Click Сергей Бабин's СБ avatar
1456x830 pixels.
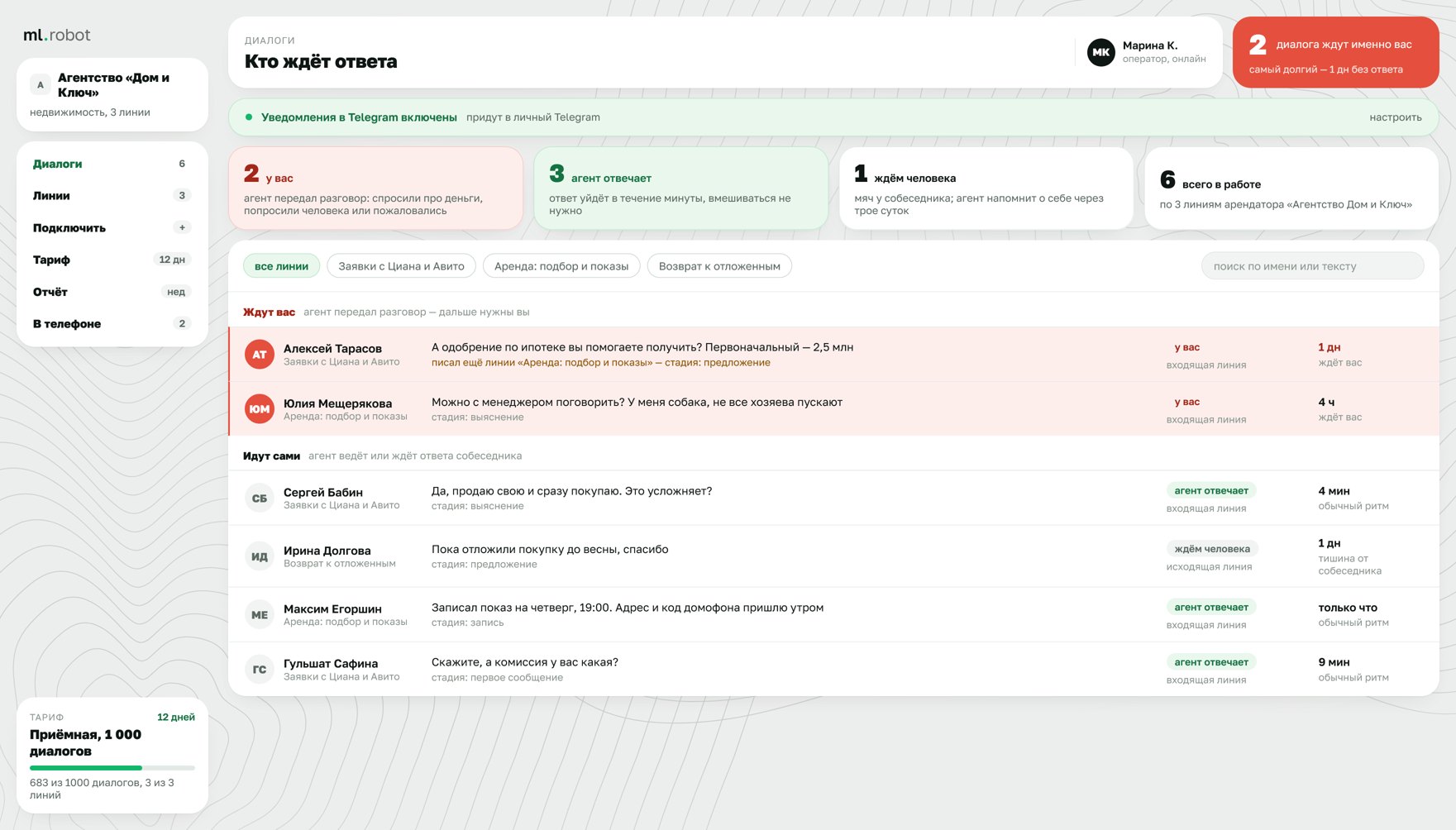tap(260, 498)
